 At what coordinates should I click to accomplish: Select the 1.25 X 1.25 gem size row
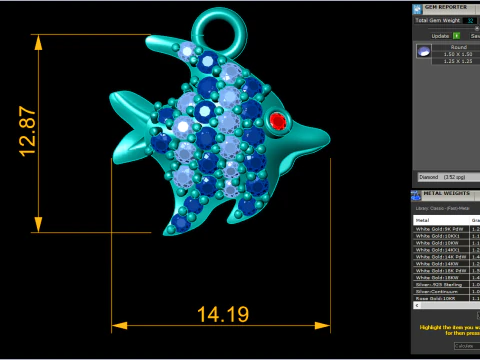point(457,61)
